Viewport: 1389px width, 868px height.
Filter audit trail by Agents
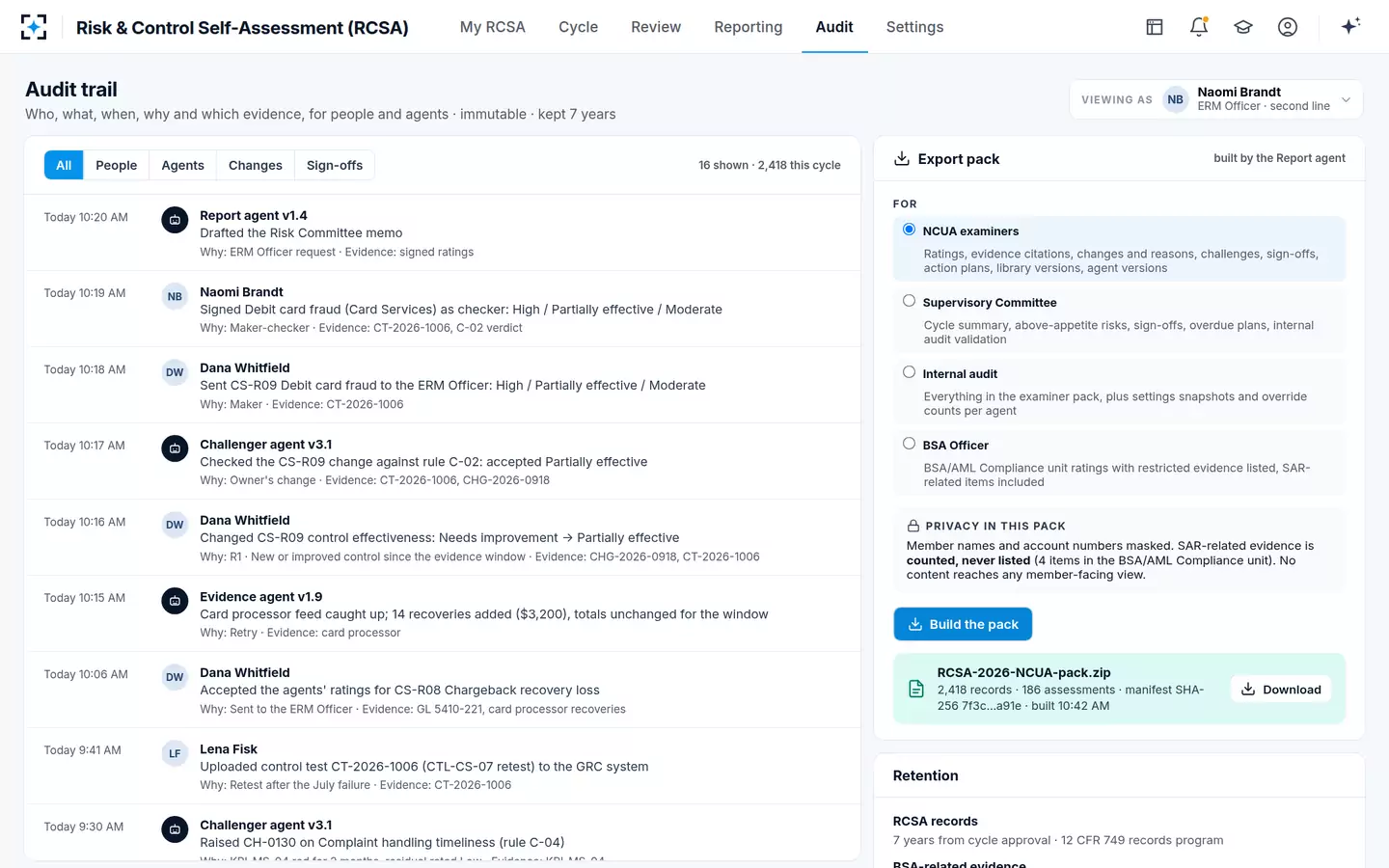point(182,165)
